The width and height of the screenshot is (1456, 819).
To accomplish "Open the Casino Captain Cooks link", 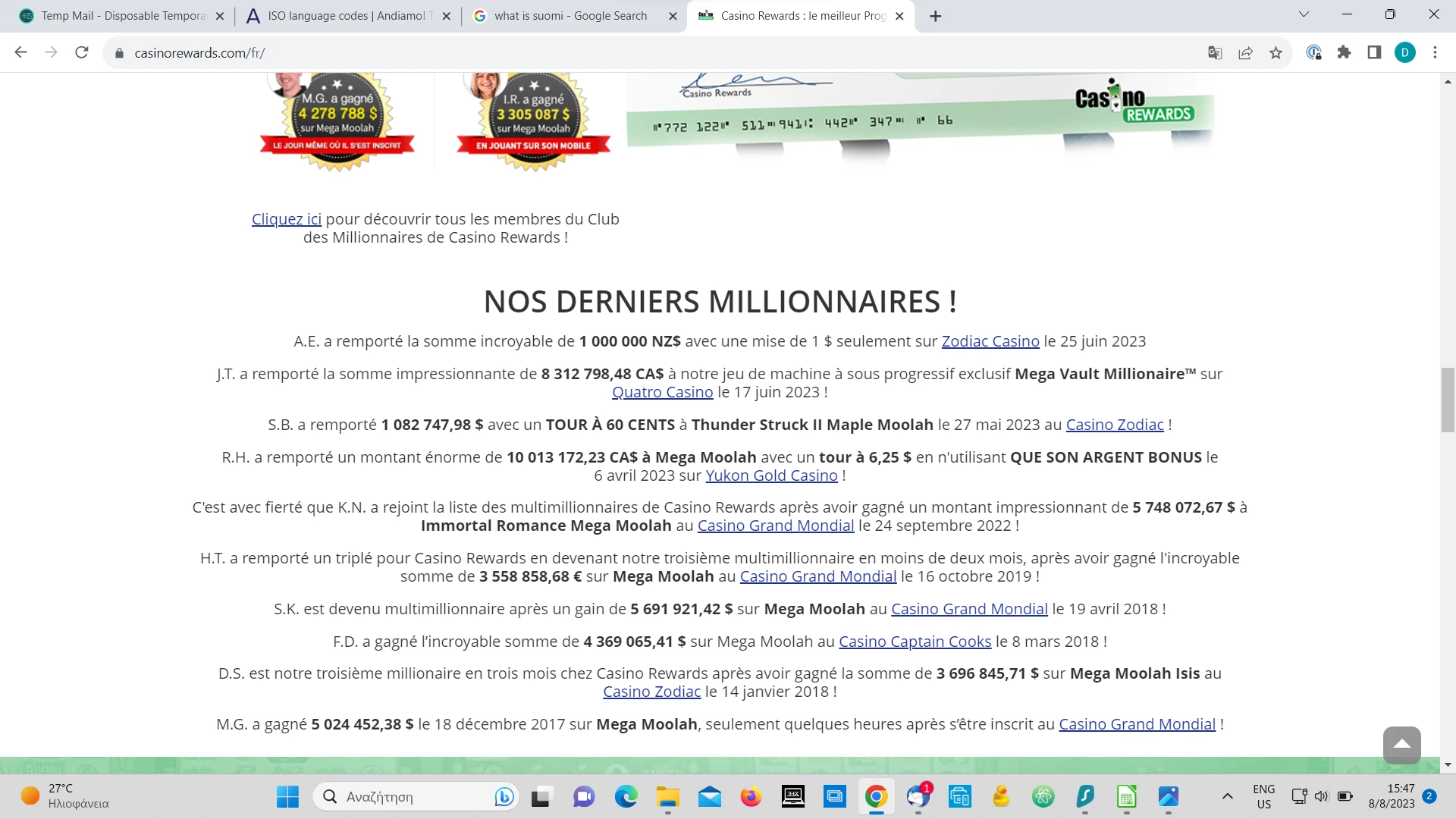I will (915, 642).
